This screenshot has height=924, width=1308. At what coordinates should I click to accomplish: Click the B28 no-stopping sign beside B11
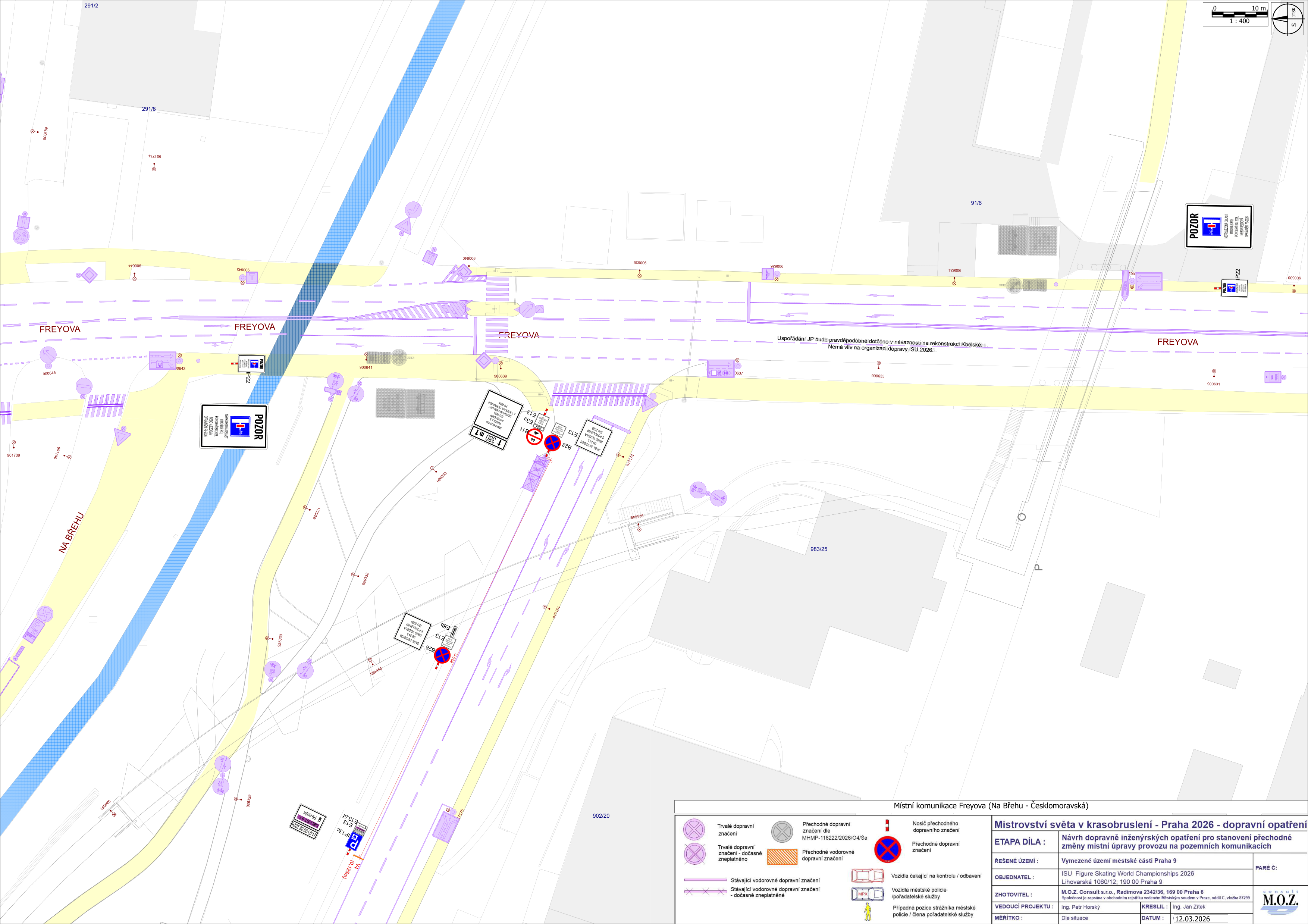pyautogui.click(x=552, y=443)
